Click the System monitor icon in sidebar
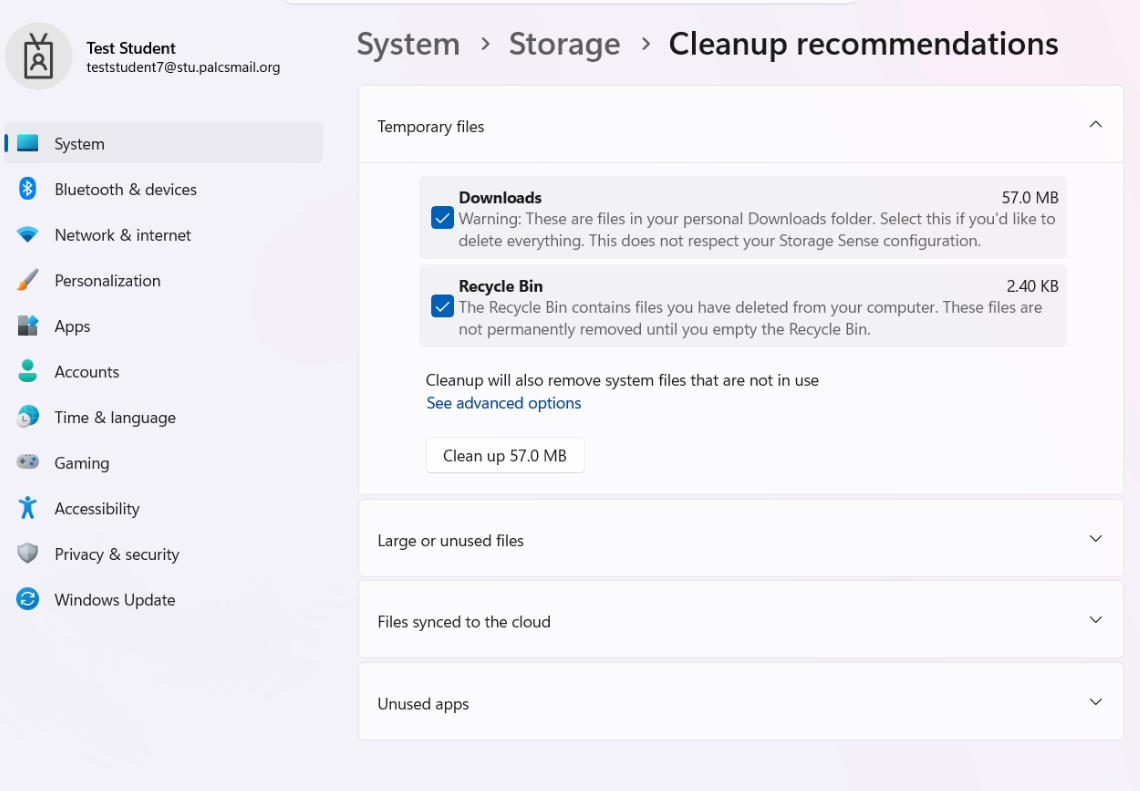Screen dimensions: 1140x791 tap(28, 143)
